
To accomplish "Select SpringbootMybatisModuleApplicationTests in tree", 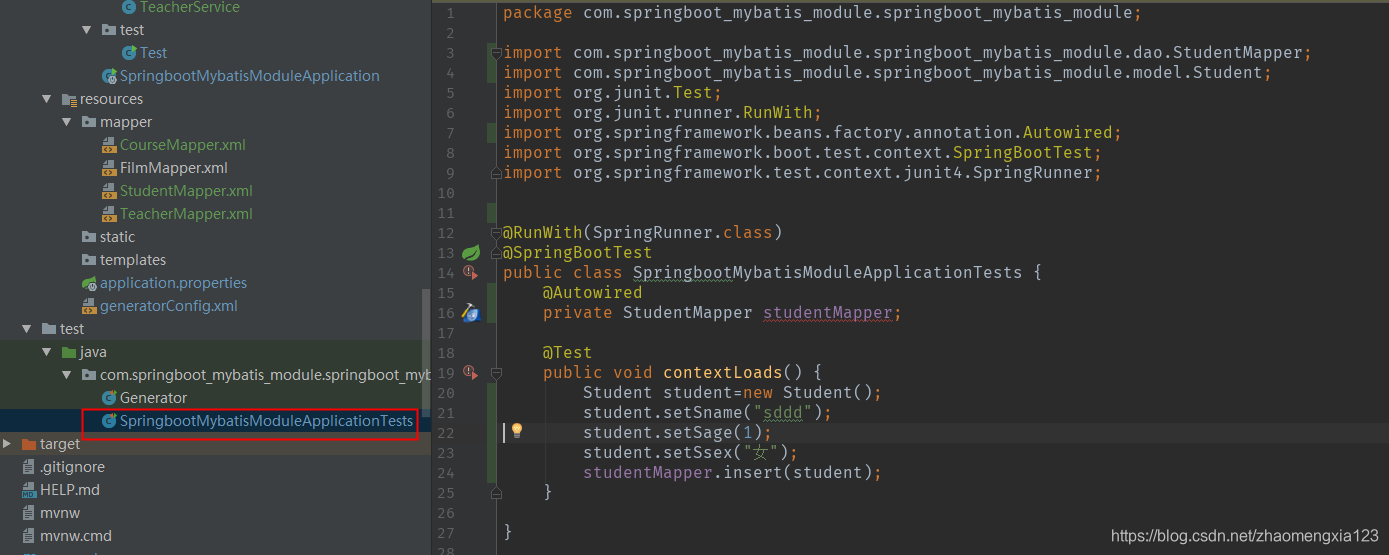I will tap(266, 421).
